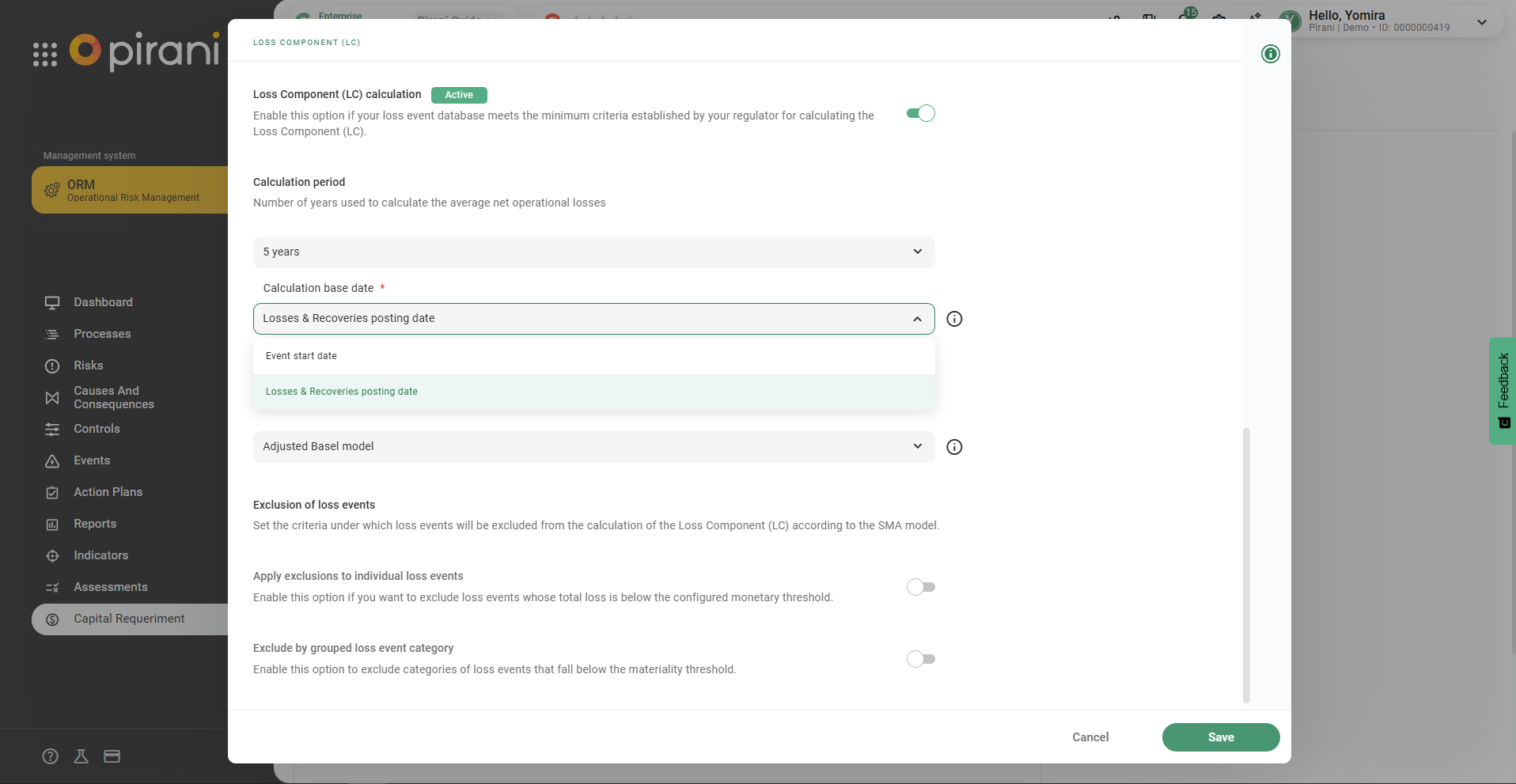Open the lab flask icon in sidebar footer

point(81,756)
